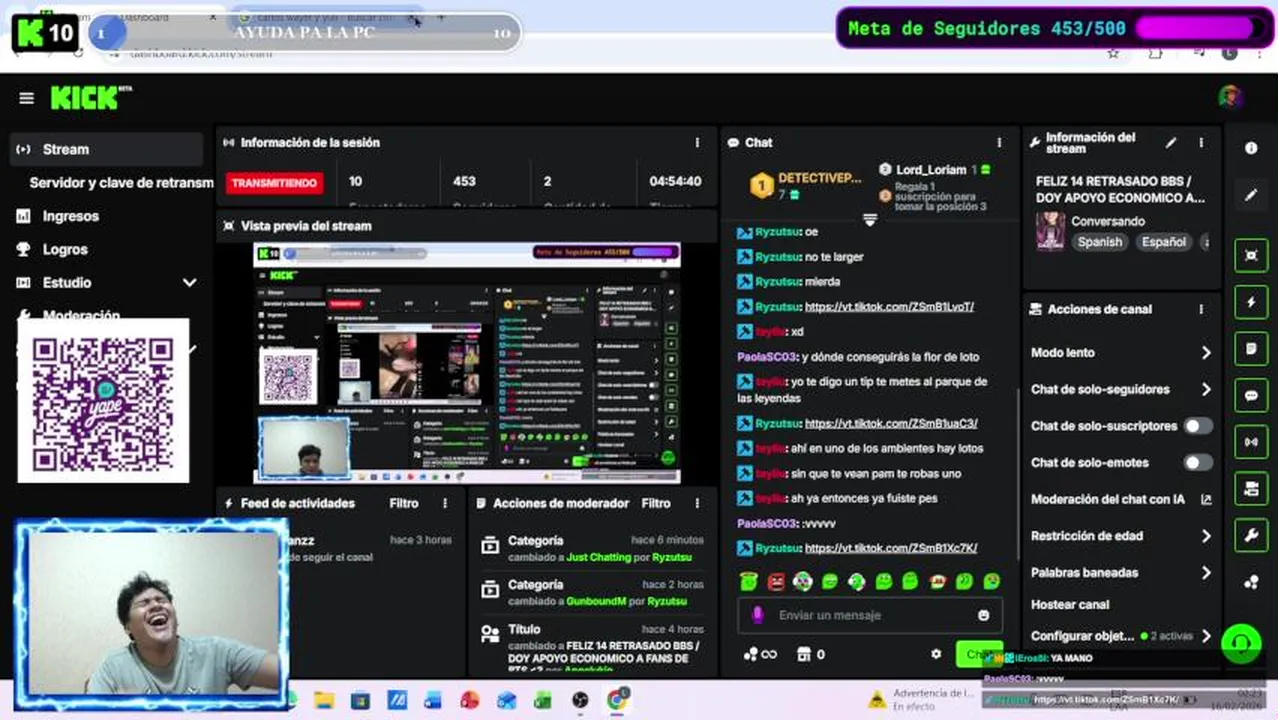
Task: Open Filtro in Acciones de moderador
Action: [656, 503]
